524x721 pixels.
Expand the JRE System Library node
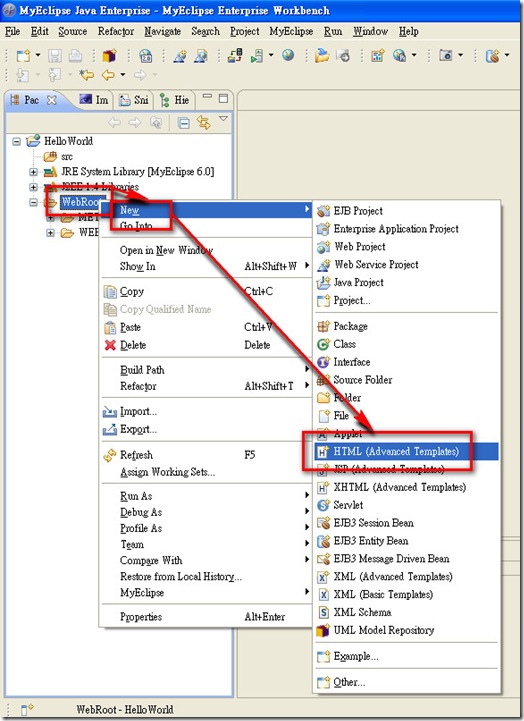click(34, 172)
